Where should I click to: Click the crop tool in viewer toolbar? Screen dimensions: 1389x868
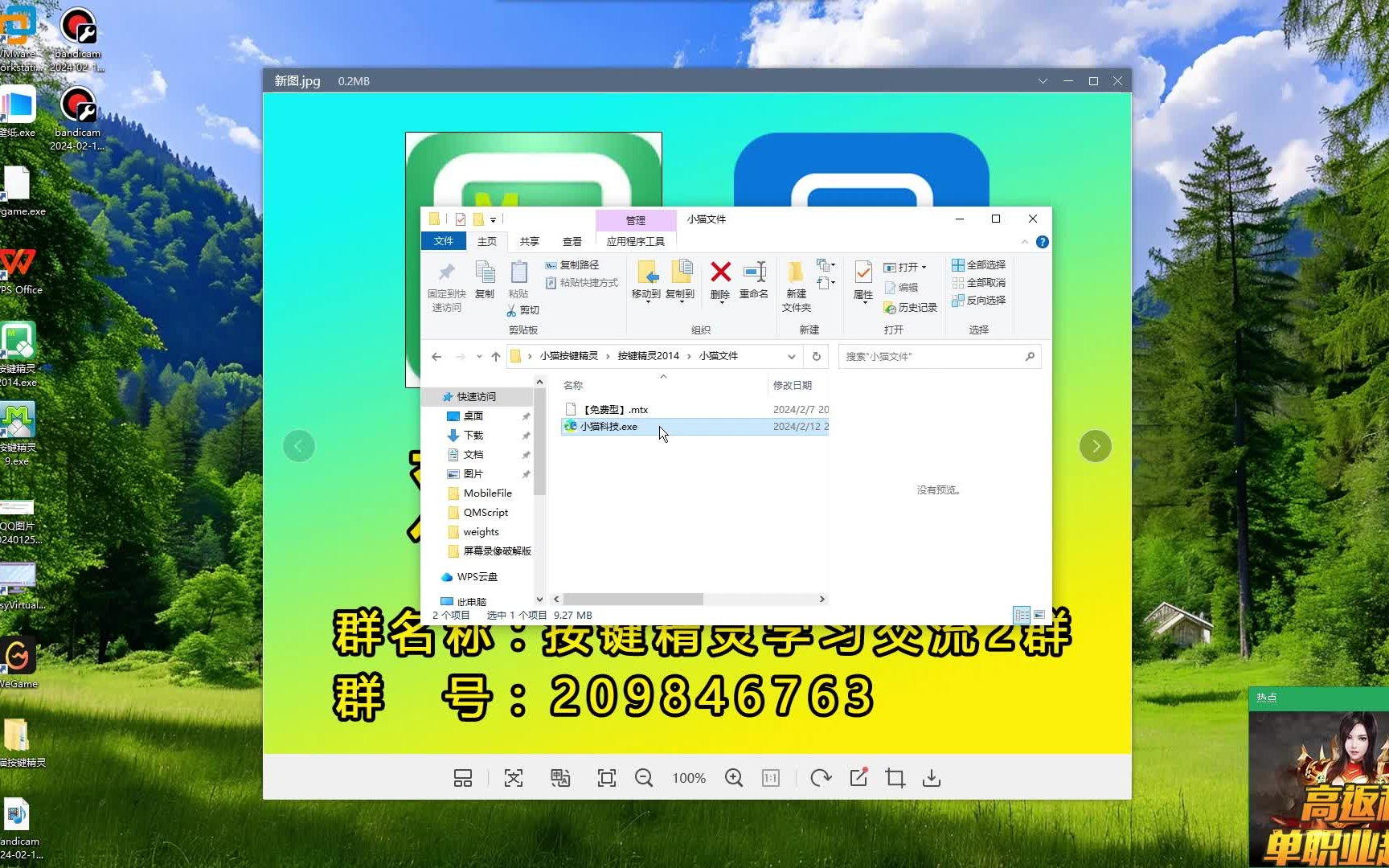coord(895,778)
